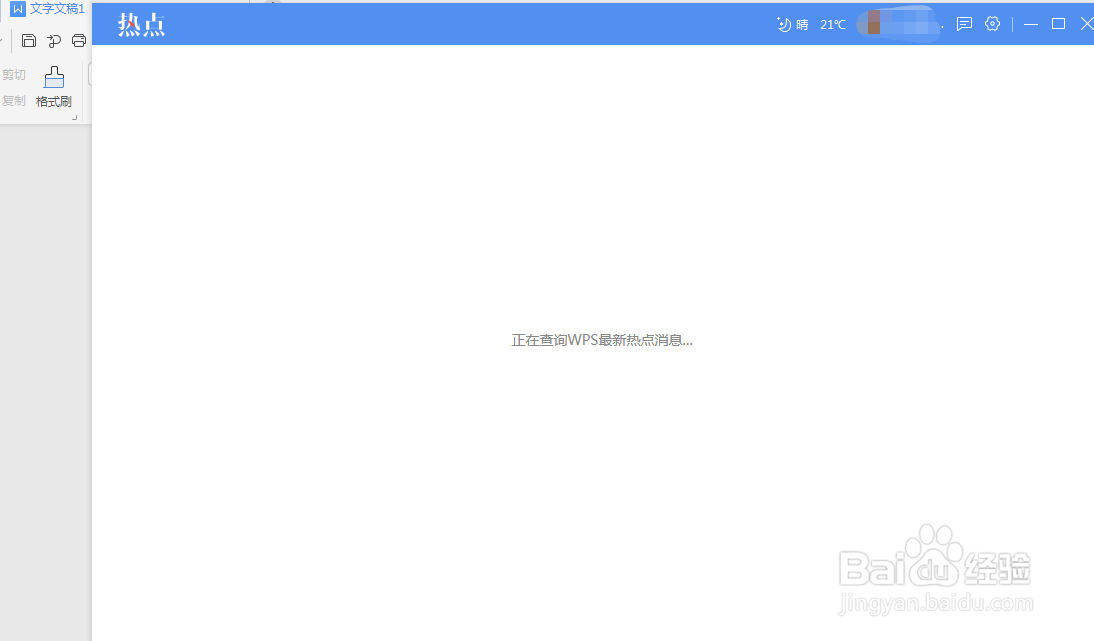Click the export-to-PDF icon beside Save
1094x641 pixels.
(54, 41)
